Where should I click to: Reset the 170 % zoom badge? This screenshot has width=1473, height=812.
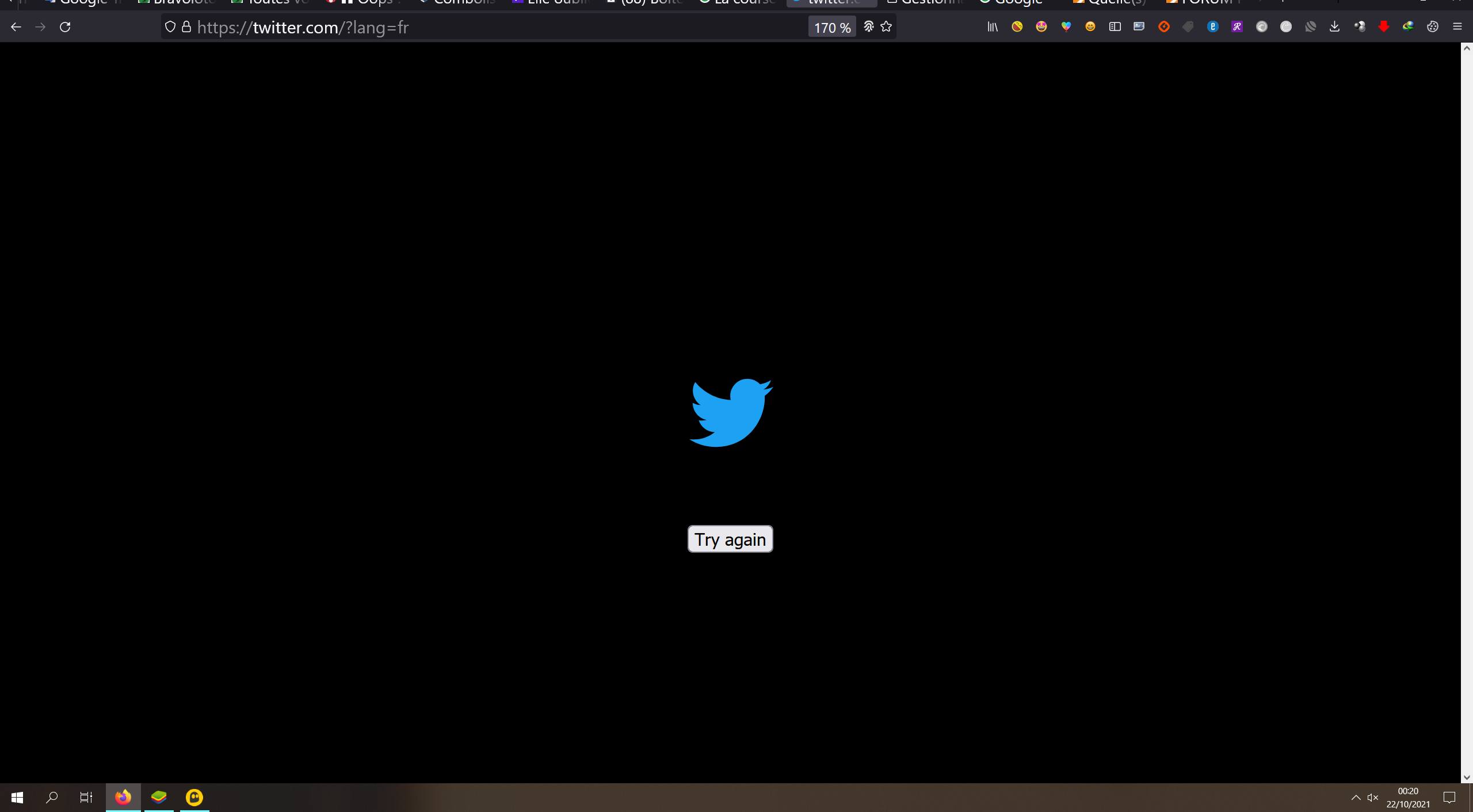click(831, 27)
